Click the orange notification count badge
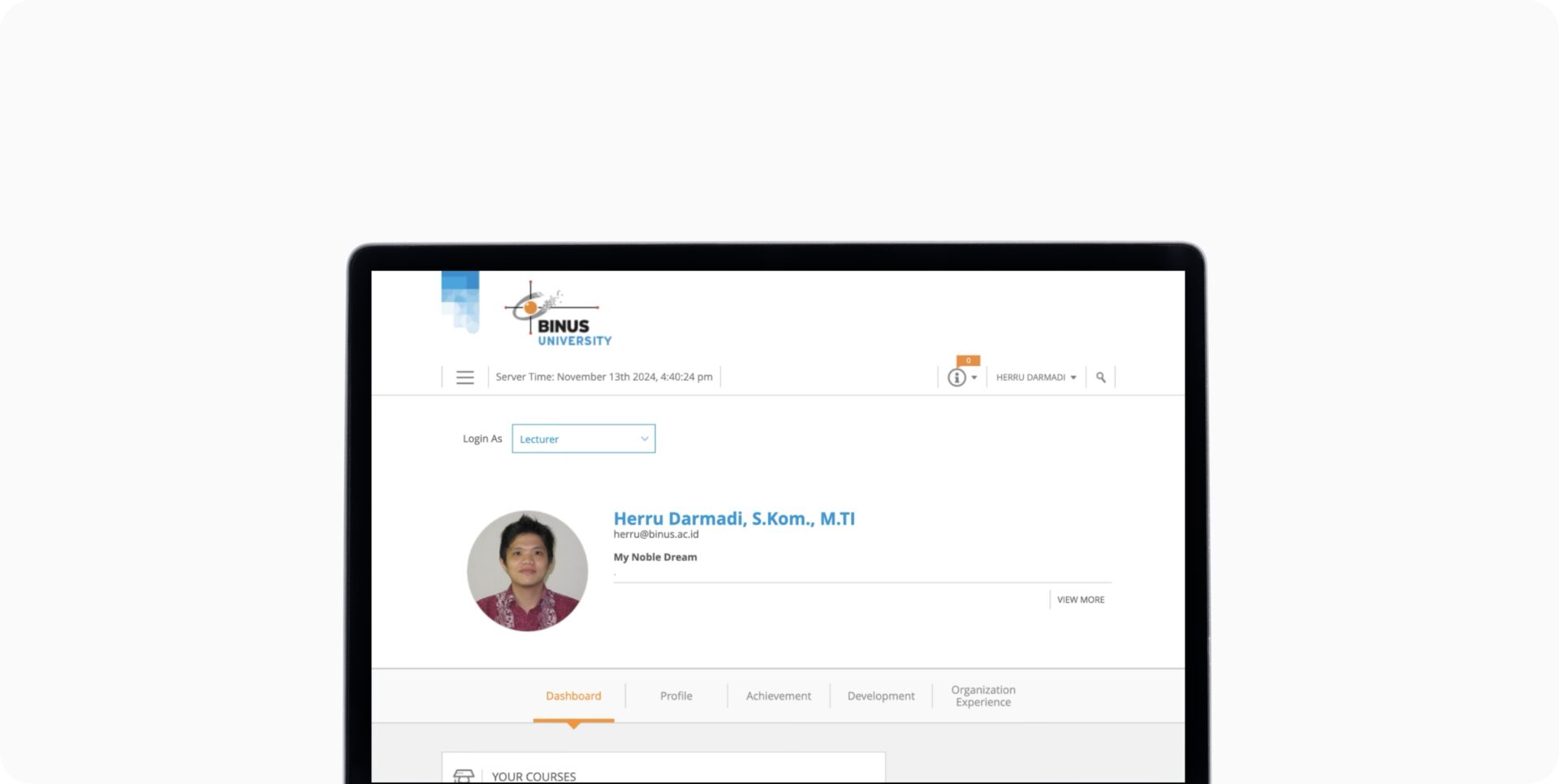 (x=968, y=360)
